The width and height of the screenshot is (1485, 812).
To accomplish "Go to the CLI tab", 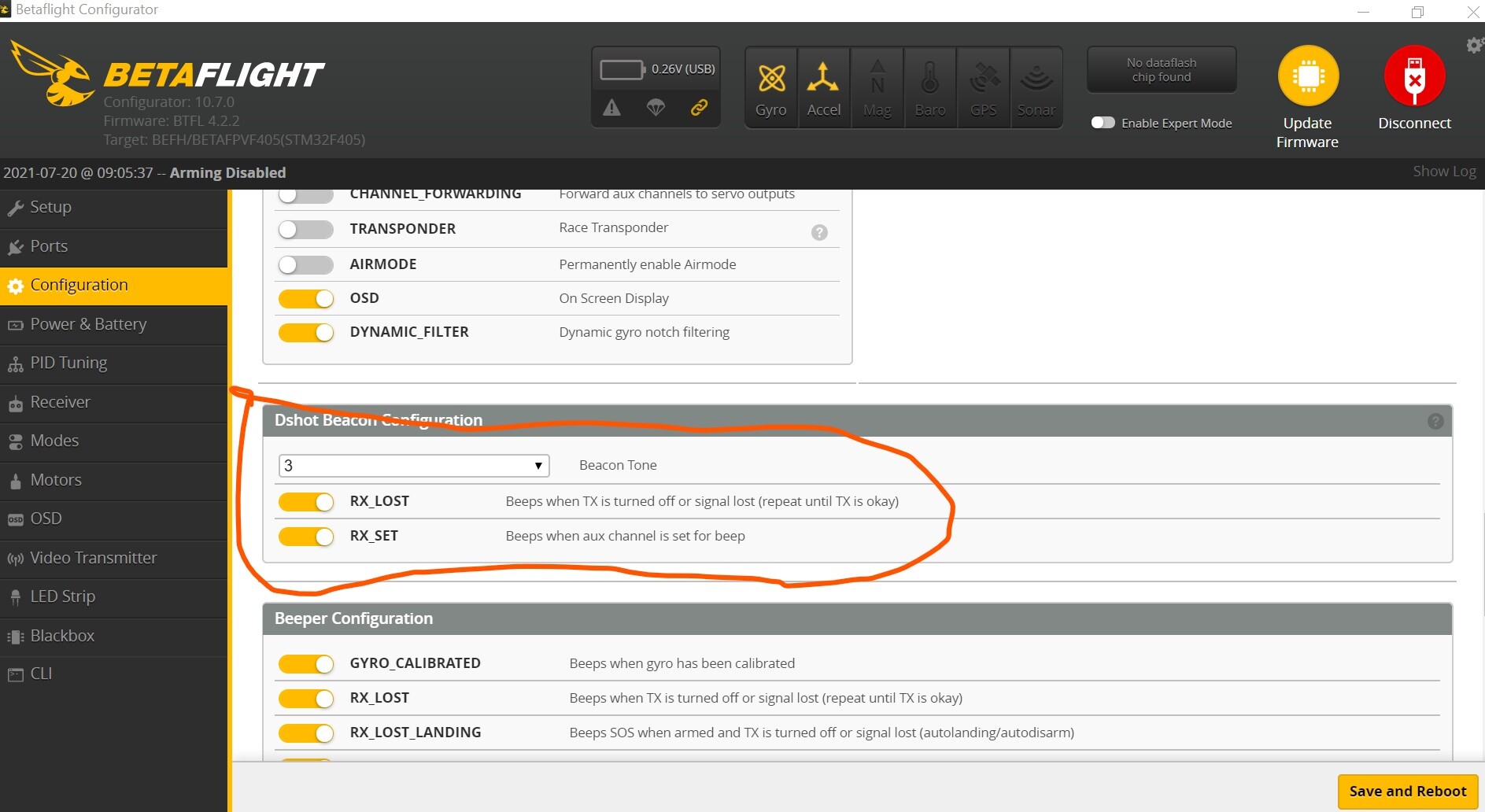I will pyautogui.click(x=41, y=674).
